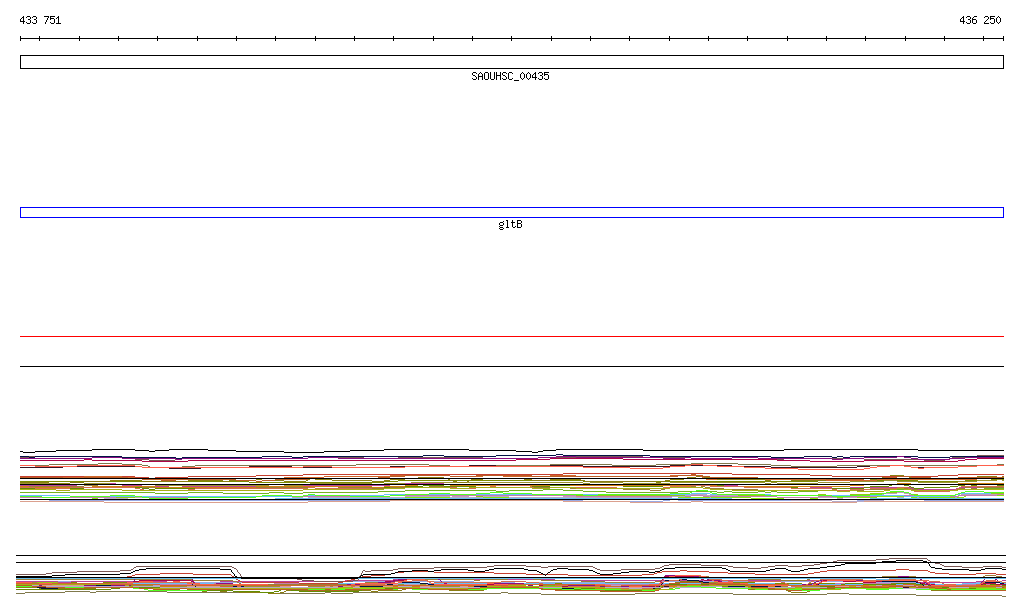Click the red horizontal threshold line
Screen dimensions: 1024x611
click(511, 337)
